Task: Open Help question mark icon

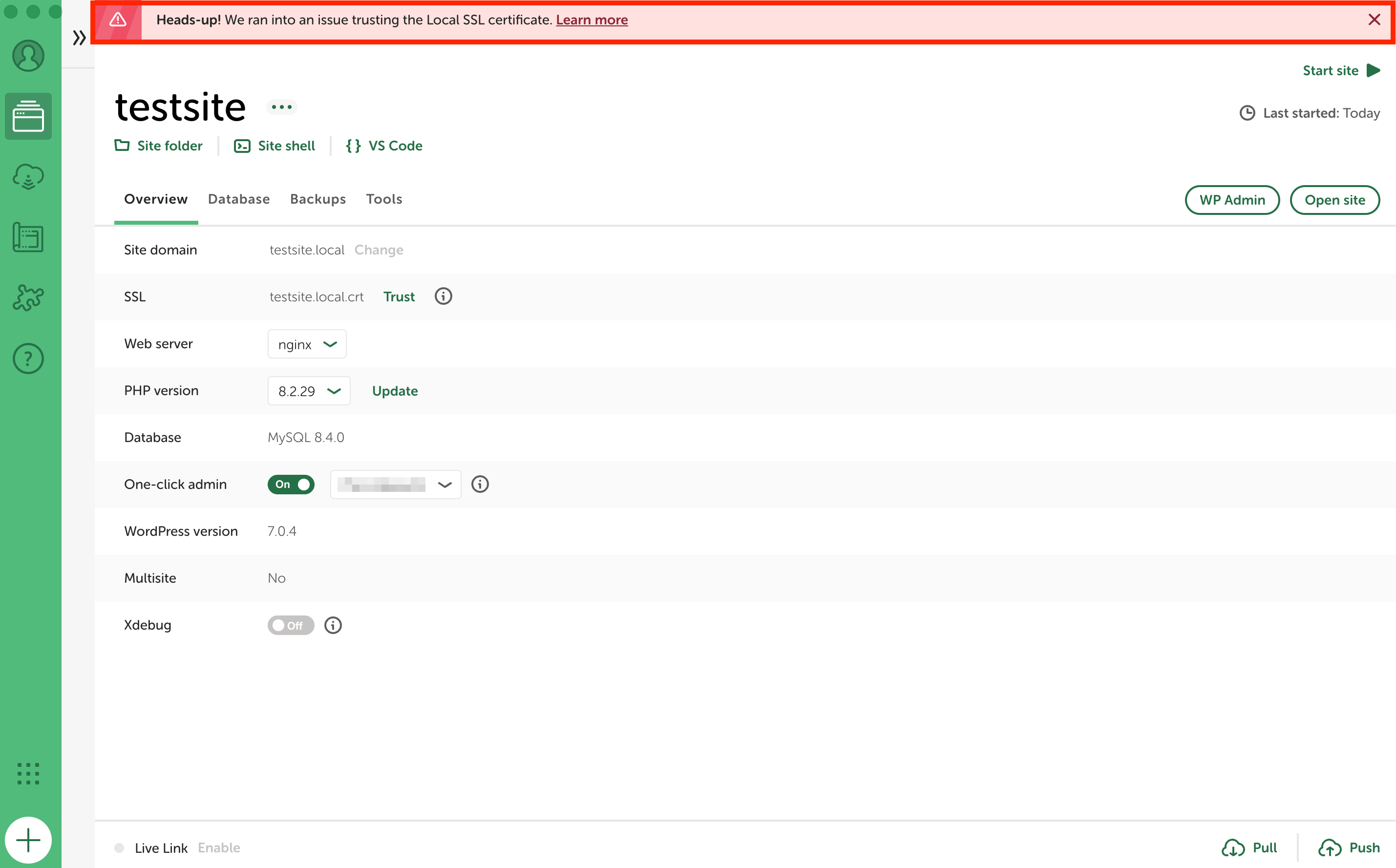Action: [28, 359]
